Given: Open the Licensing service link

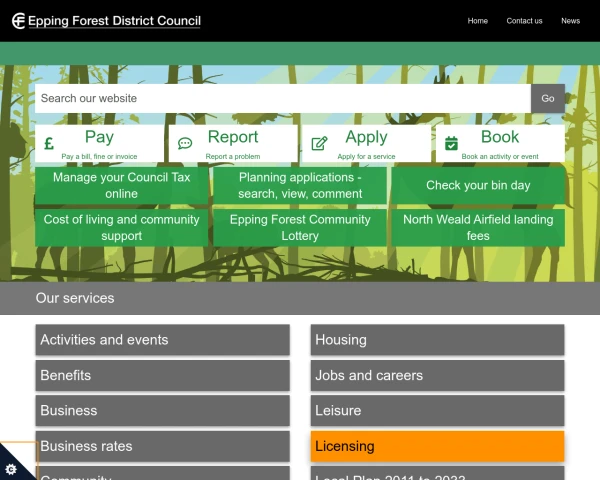Looking at the screenshot, I should (x=437, y=446).
